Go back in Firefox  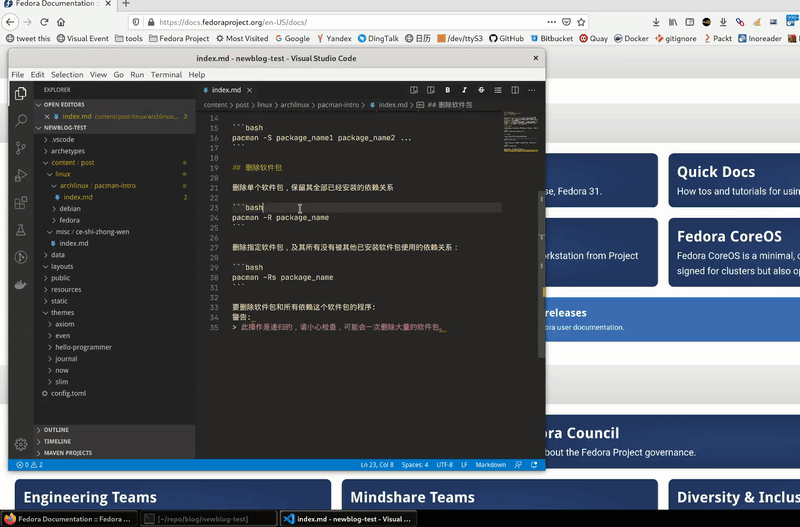click(10, 22)
